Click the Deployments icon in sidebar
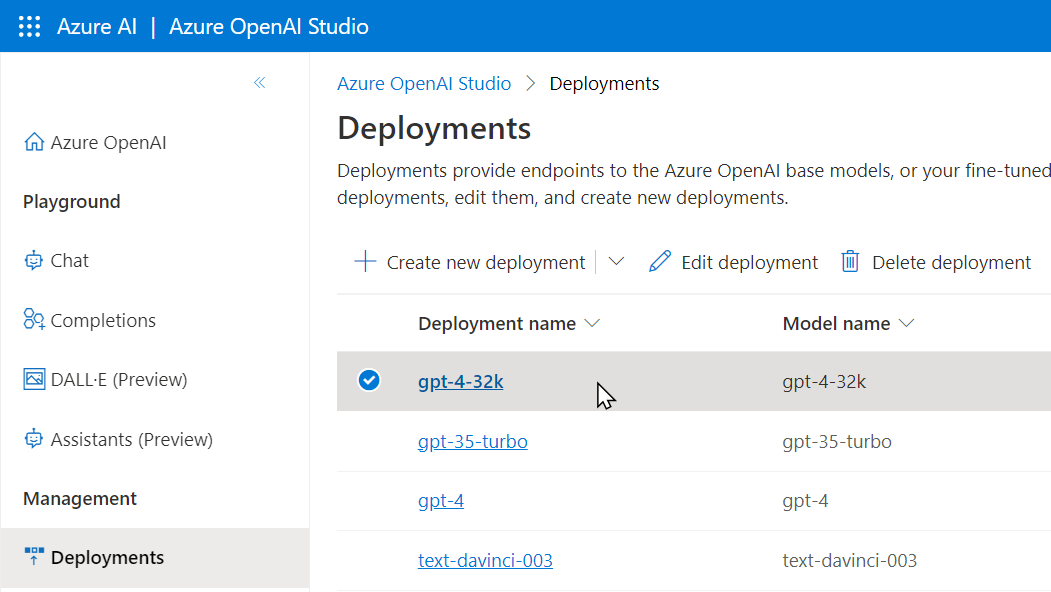The width and height of the screenshot is (1051, 592). pos(34,556)
